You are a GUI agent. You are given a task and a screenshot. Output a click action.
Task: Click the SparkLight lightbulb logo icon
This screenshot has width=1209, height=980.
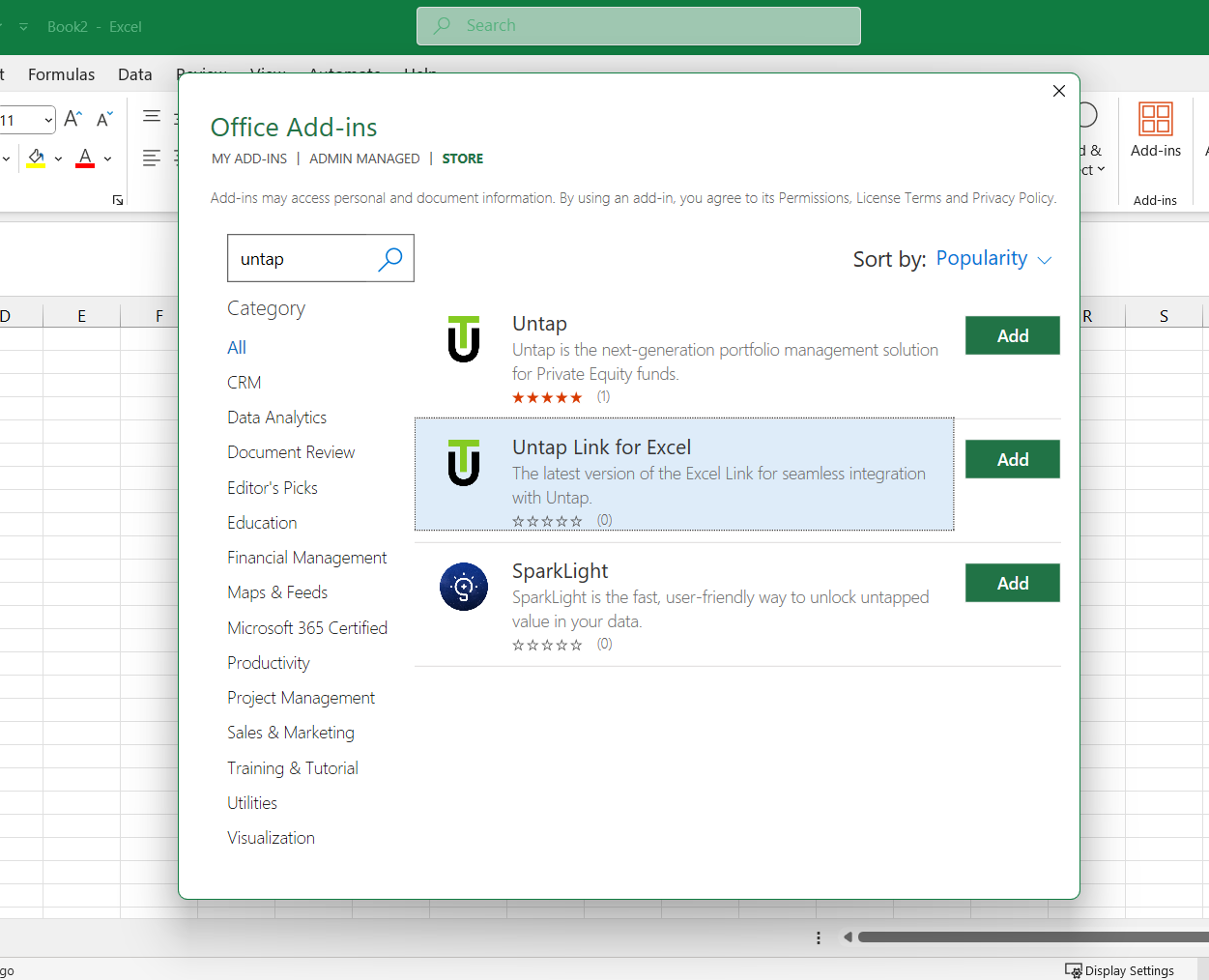click(464, 587)
